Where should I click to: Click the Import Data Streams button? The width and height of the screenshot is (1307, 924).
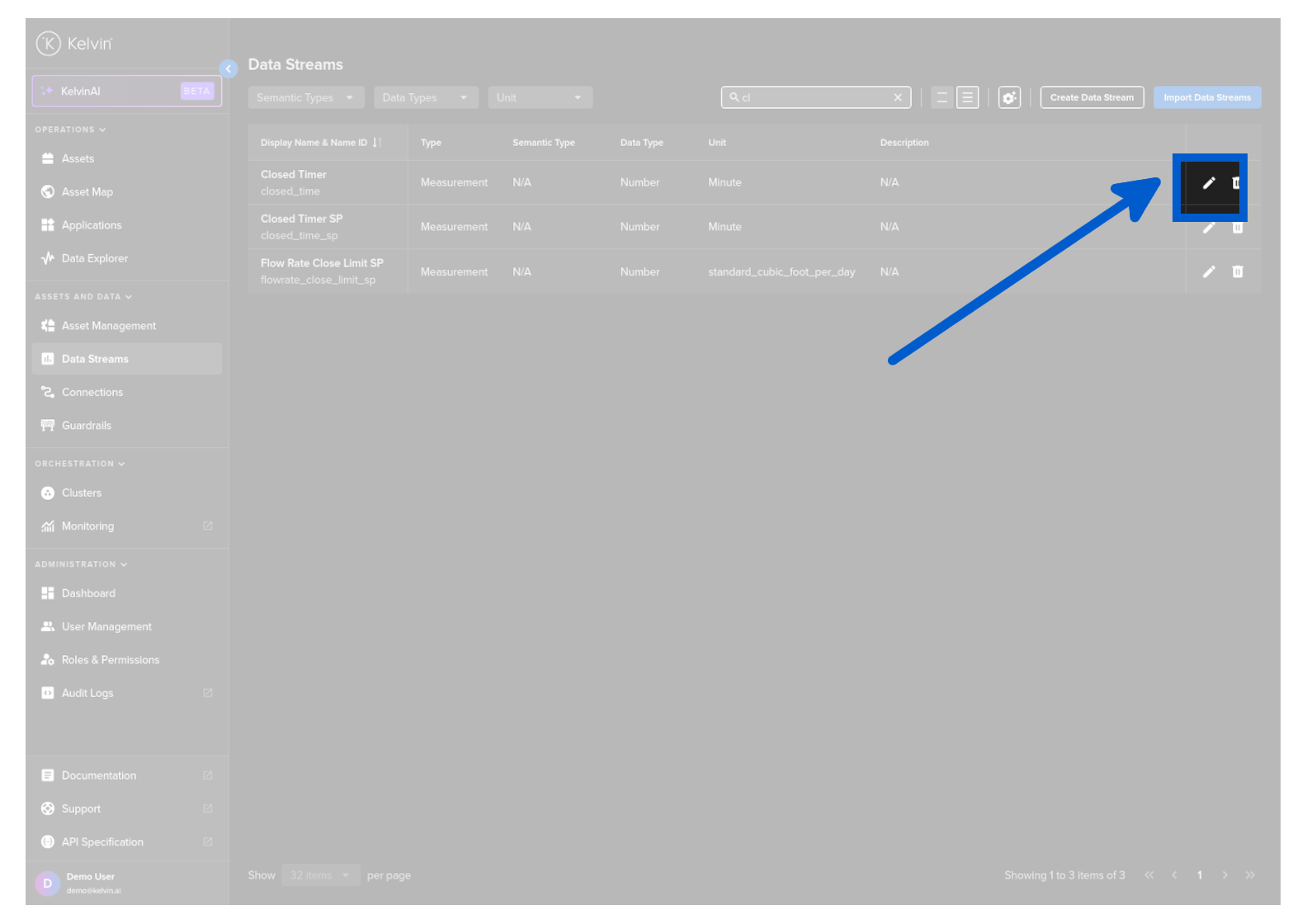click(1206, 97)
